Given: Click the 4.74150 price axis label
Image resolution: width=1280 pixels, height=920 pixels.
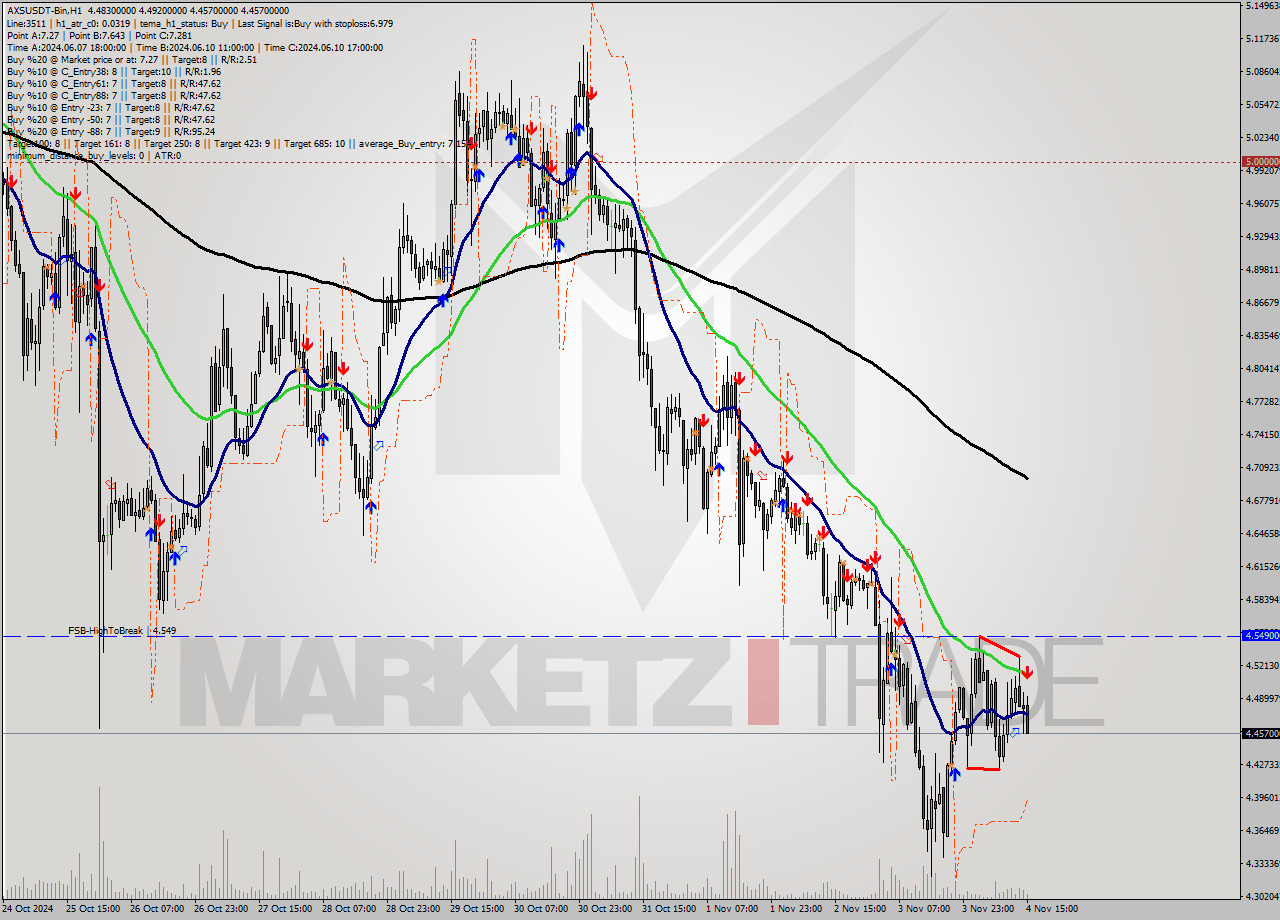Looking at the screenshot, I should [1262, 435].
